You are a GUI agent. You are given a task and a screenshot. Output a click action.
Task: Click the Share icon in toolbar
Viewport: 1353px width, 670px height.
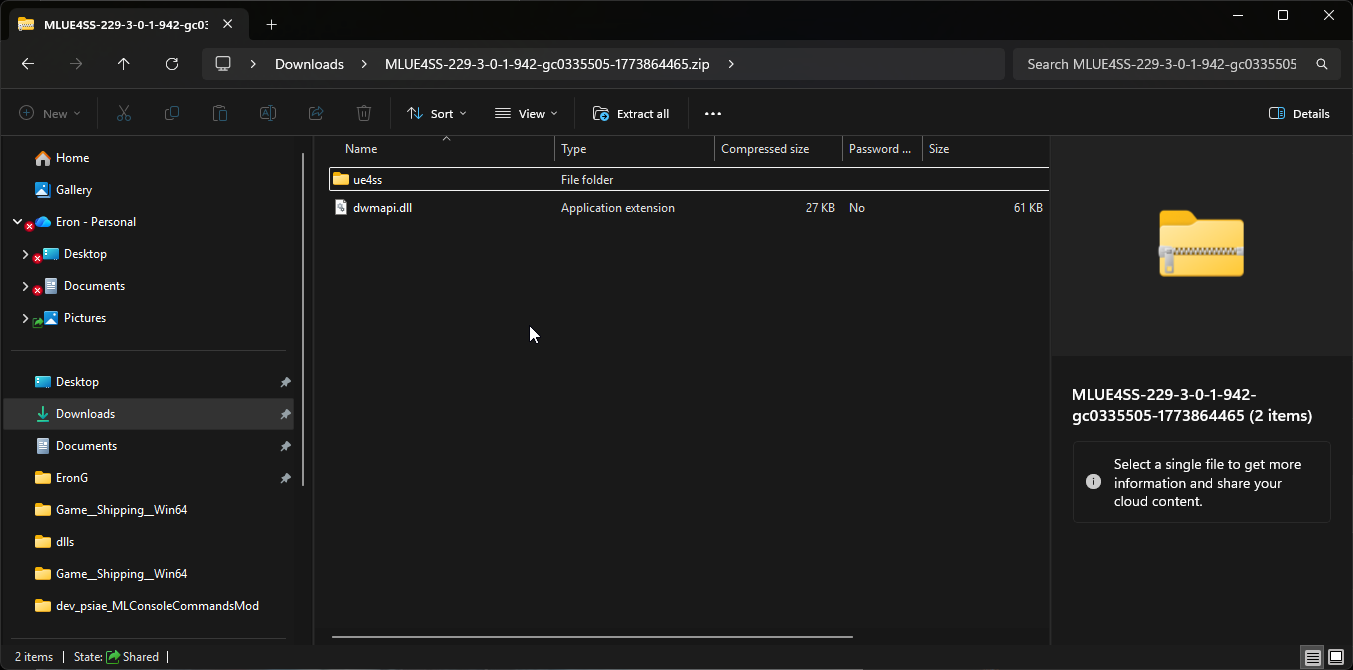pyautogui.click(x=316, y=114)
